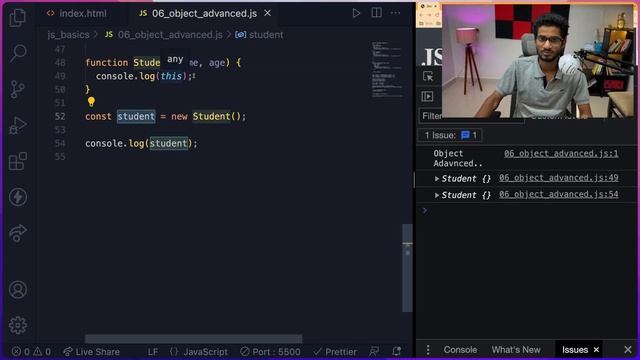Screen dimensions: 640x360
Task: Open the Manage gear icon
Action: pyautogui.click(x=18, y=325)
